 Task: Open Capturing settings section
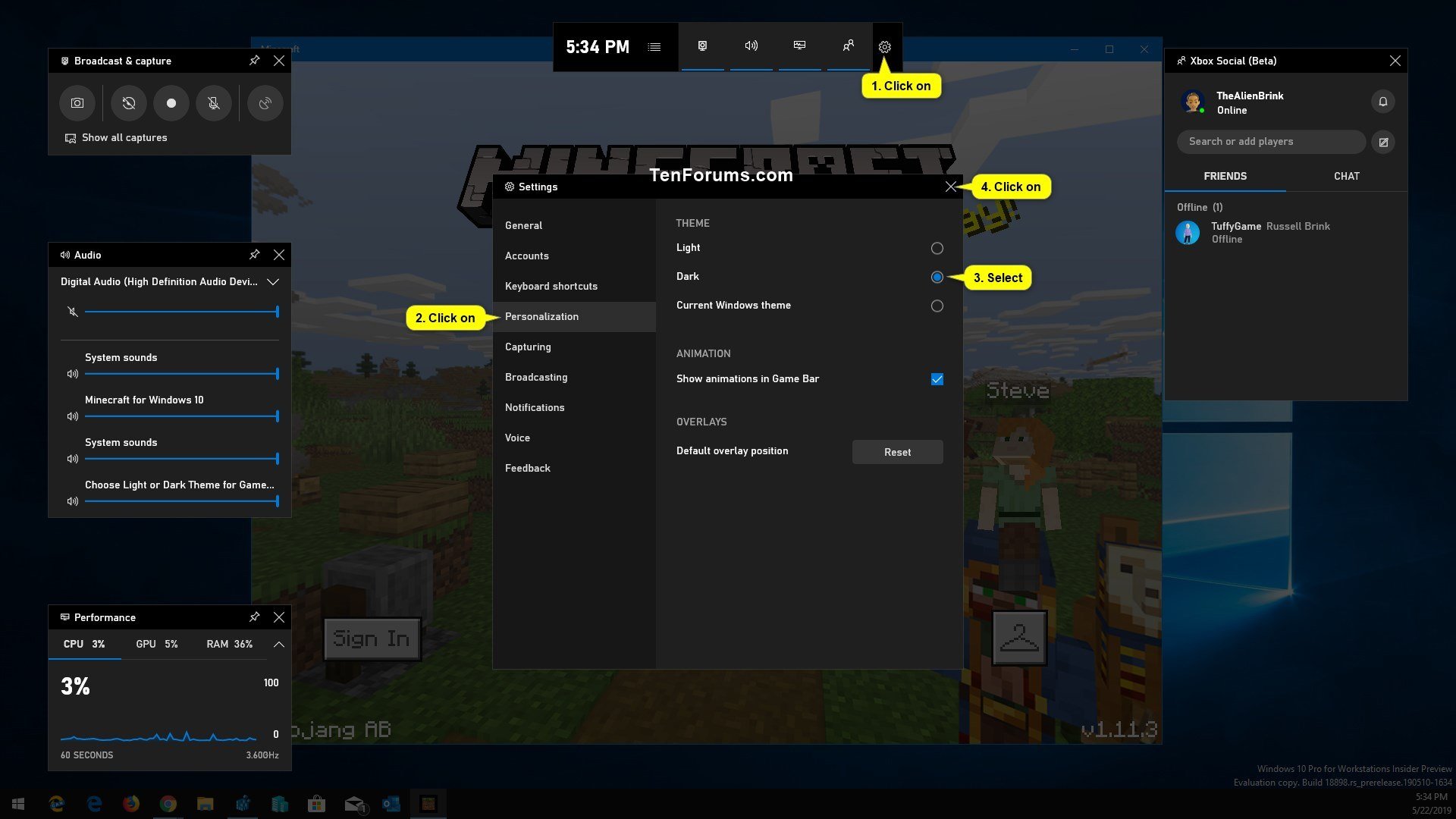[528, 346]
